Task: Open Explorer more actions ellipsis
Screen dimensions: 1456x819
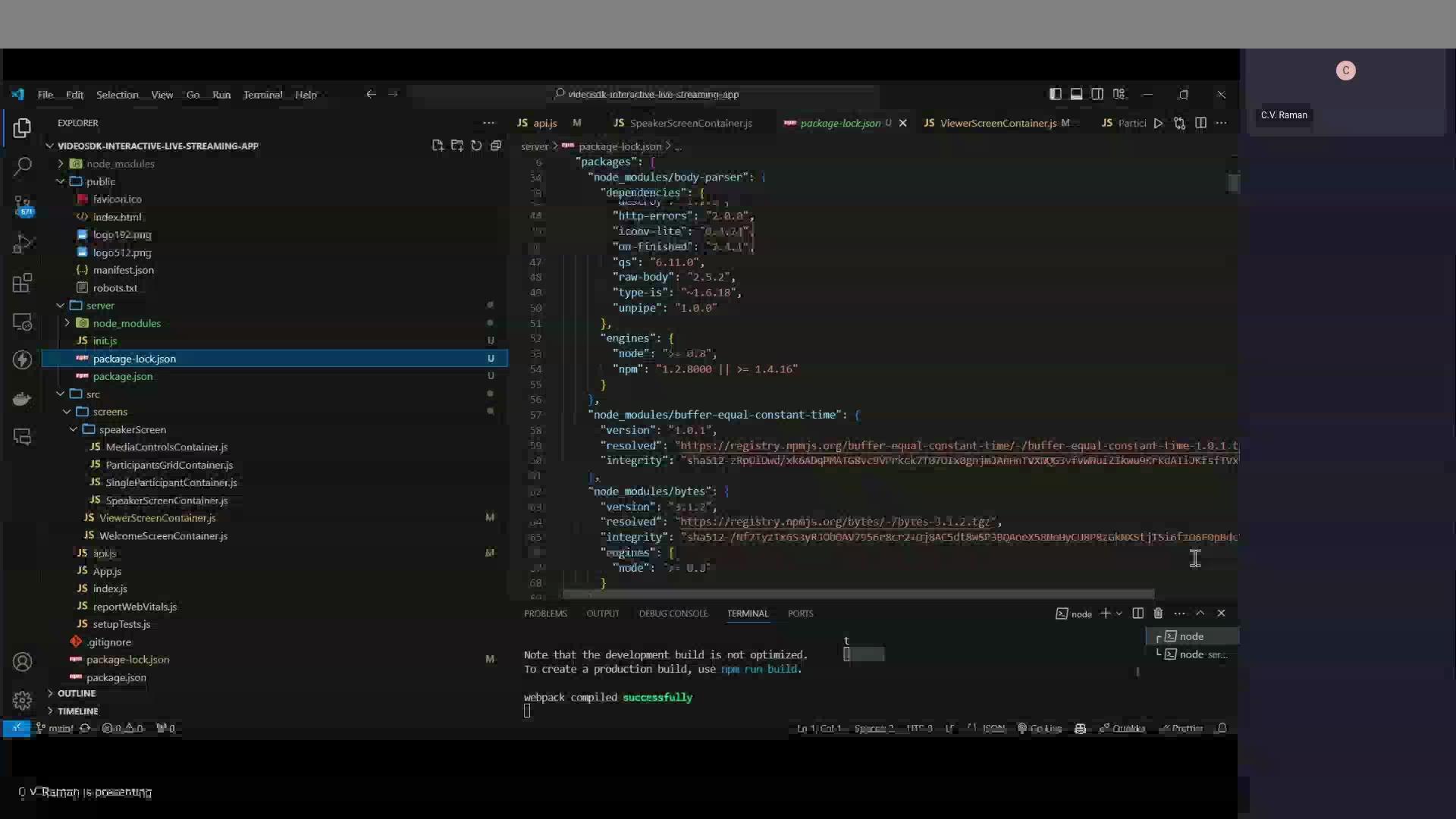Action: (488, 123)
